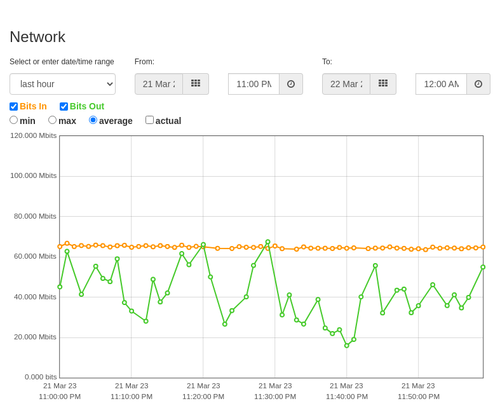The height and width of the screenshot is (403, 500).
Task: Toggle the Bits In checkbox
Action: 14,106
